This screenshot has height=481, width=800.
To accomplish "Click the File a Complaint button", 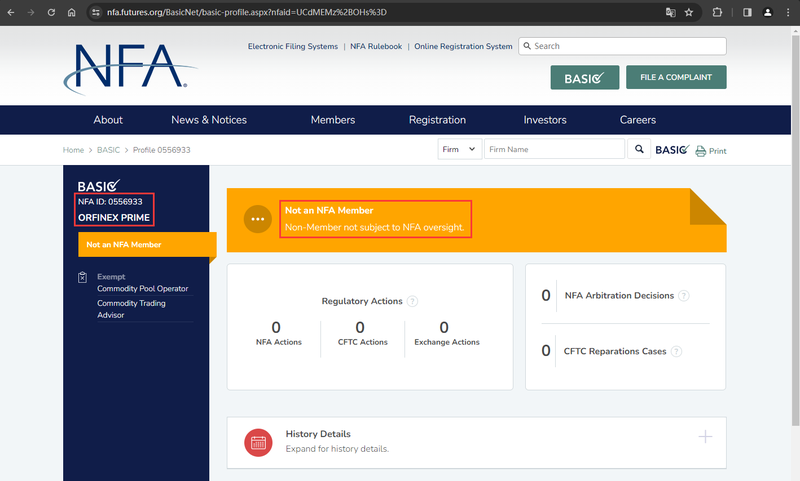I will tap(676, 77).
